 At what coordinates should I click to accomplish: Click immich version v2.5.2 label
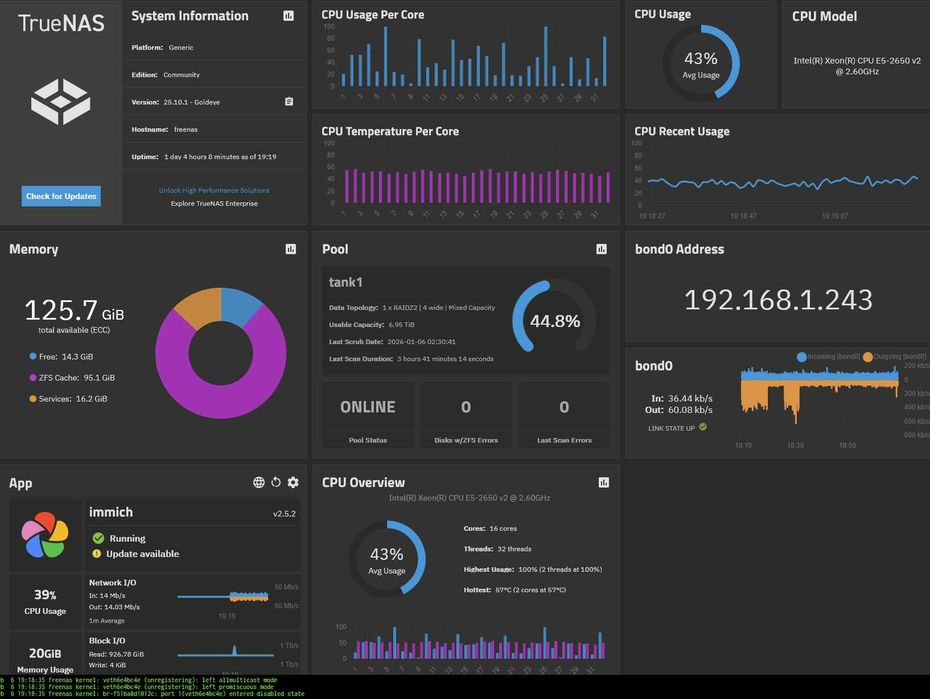[x=284, y=513]
